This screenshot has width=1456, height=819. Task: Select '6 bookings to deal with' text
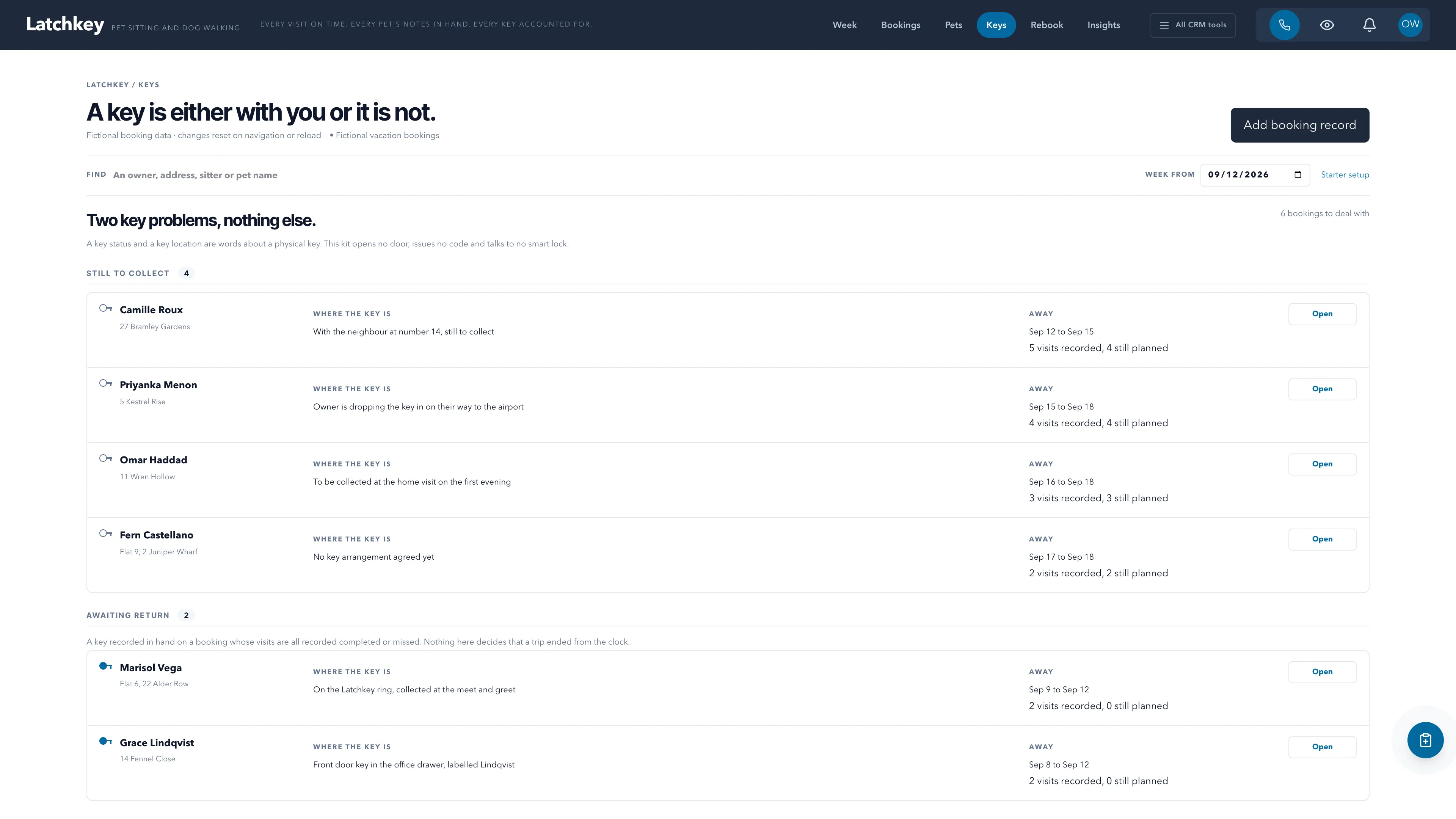pos(1324,213)
